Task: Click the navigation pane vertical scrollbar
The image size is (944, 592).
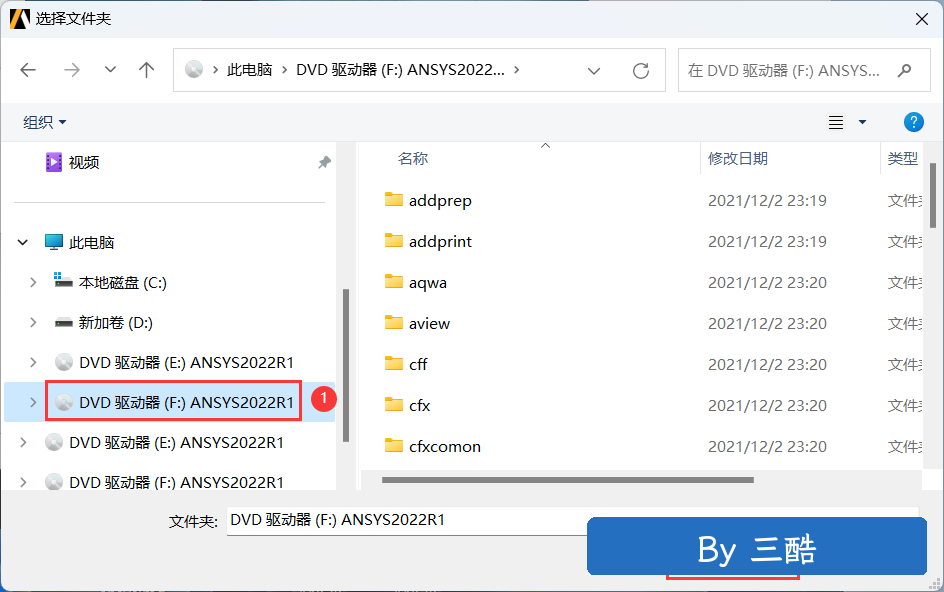Action: pos(346,366)
